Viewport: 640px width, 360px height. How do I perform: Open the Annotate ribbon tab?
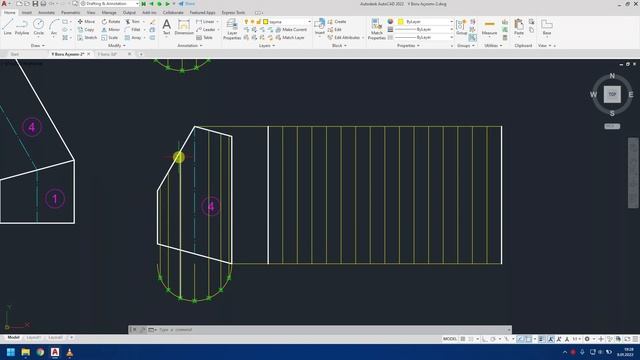coord(46,13)
